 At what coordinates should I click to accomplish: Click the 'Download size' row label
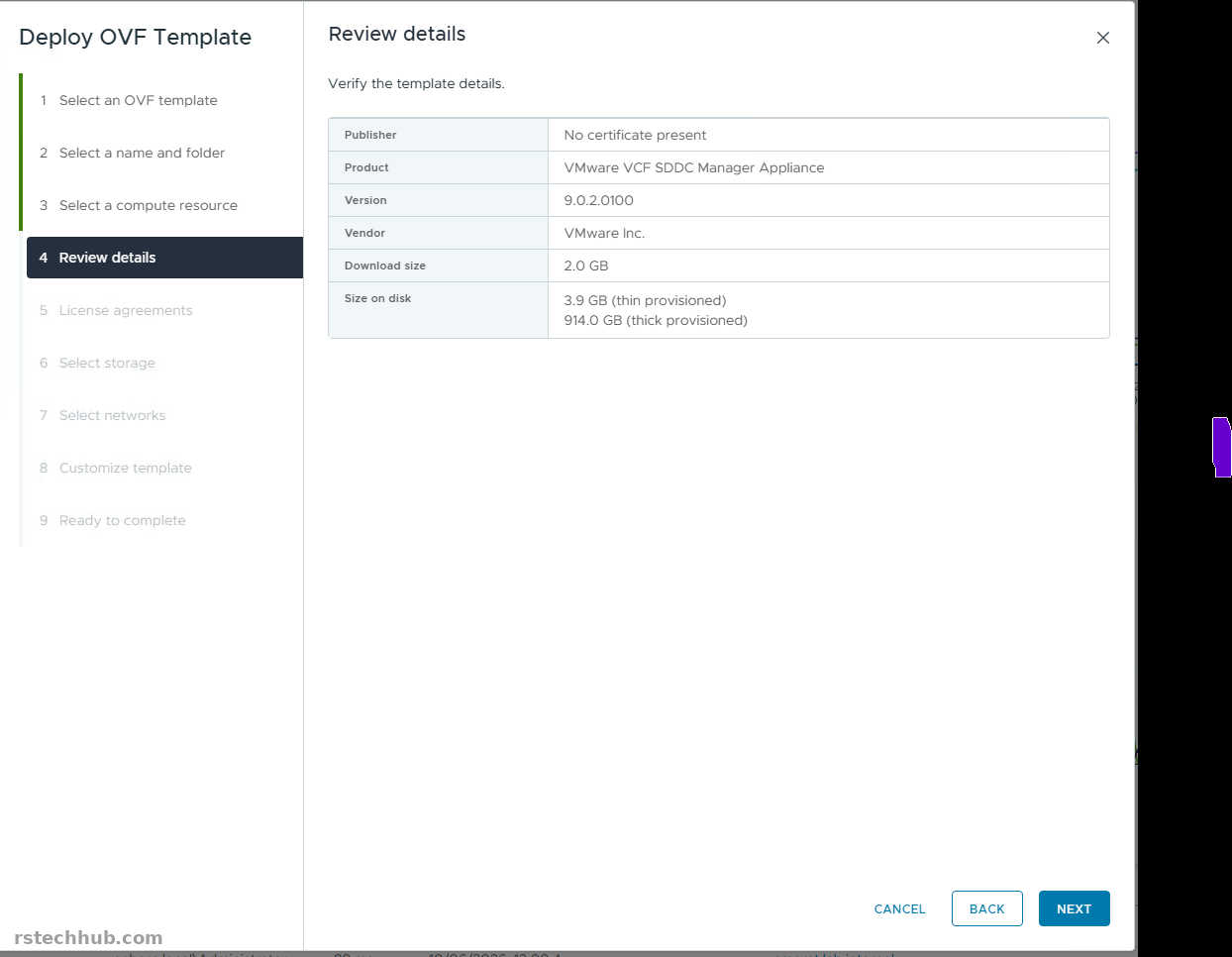(385, 266)
